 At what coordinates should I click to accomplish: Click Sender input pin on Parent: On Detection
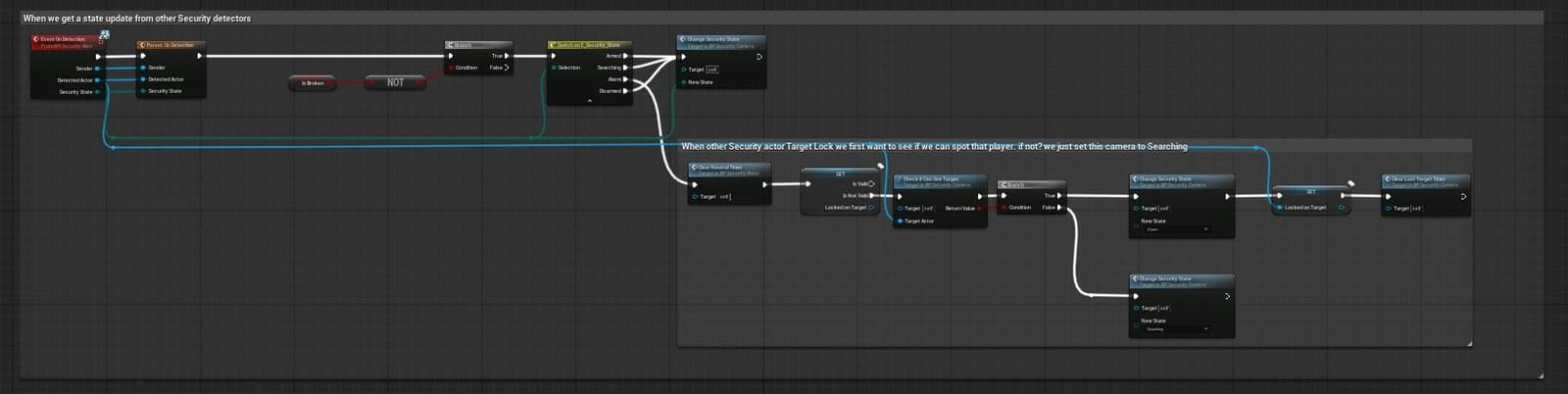pos(143,68)
